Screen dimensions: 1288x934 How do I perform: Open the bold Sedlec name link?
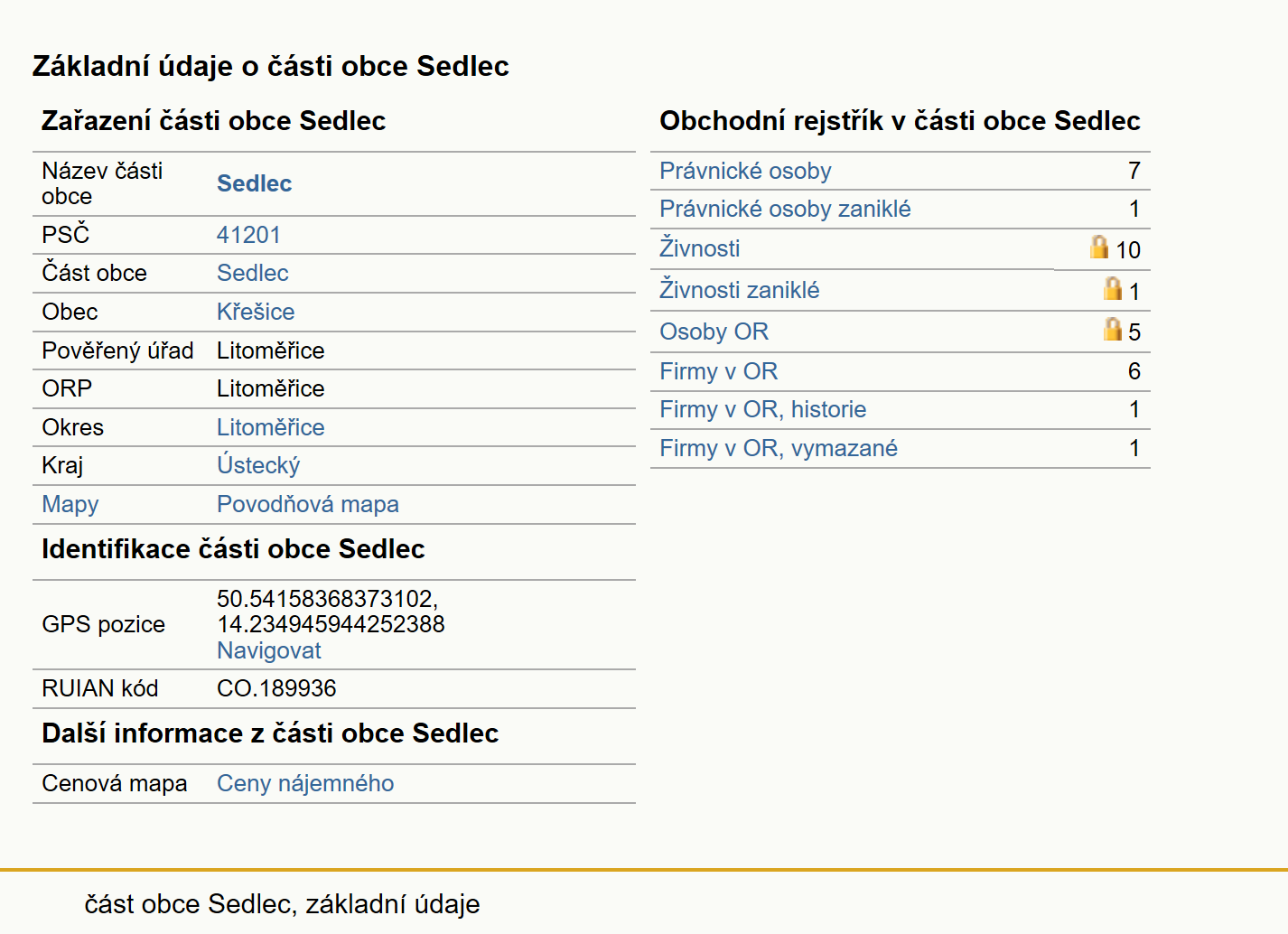pyautogui.click(x=254, y=183)
